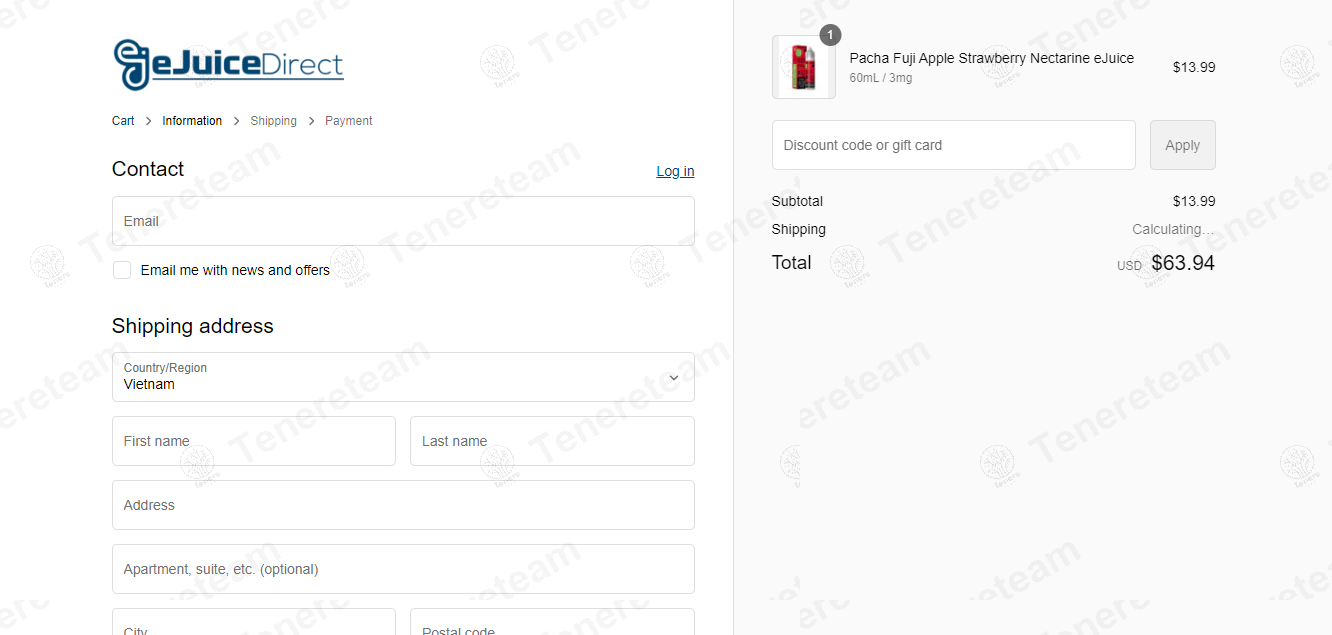
Task: Go back to Cart breadcrumb
Action: (x=123, y=121)
